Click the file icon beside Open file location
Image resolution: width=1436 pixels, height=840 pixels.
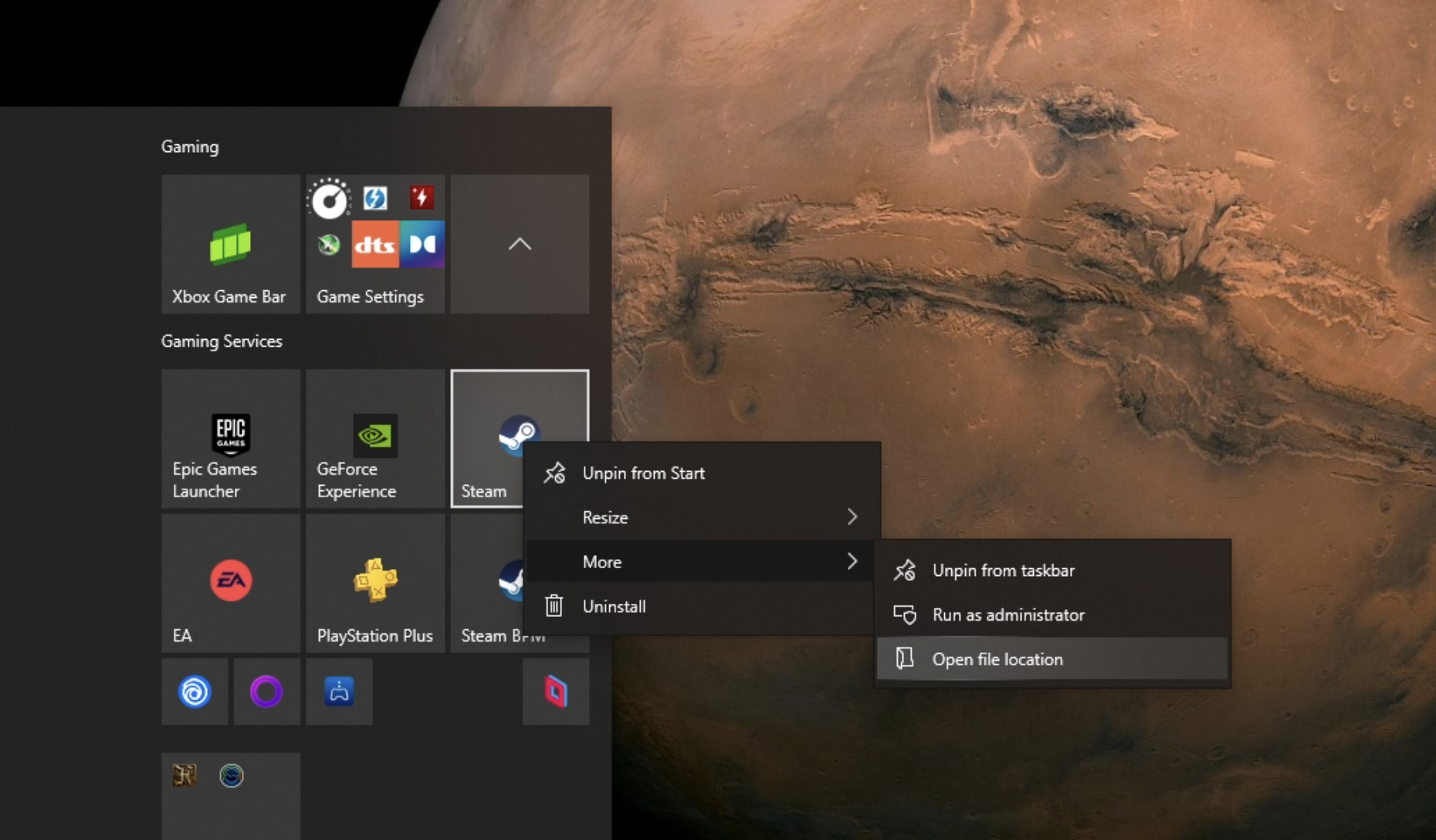point(904,658)
